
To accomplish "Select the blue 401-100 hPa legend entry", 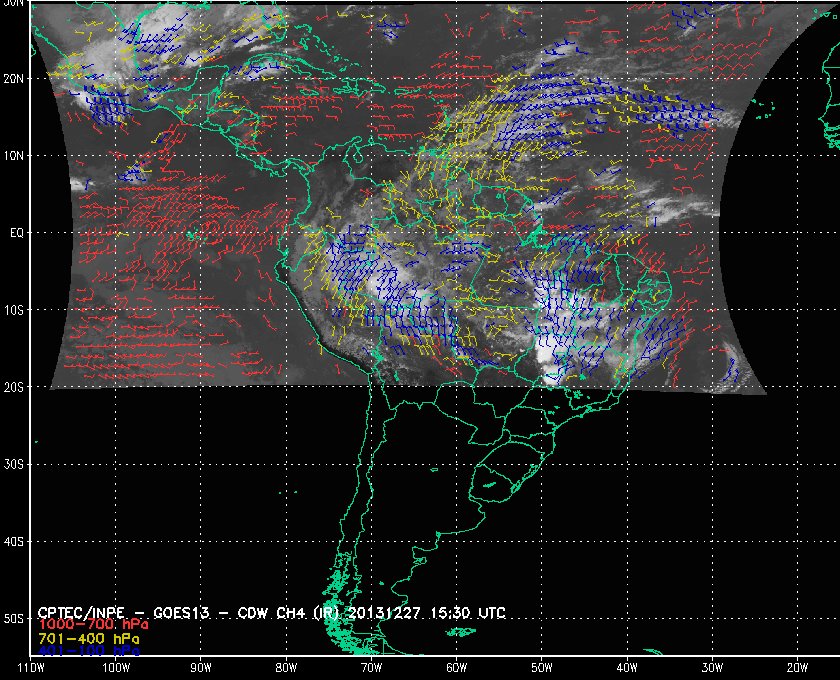I will (x=89, y=651).
